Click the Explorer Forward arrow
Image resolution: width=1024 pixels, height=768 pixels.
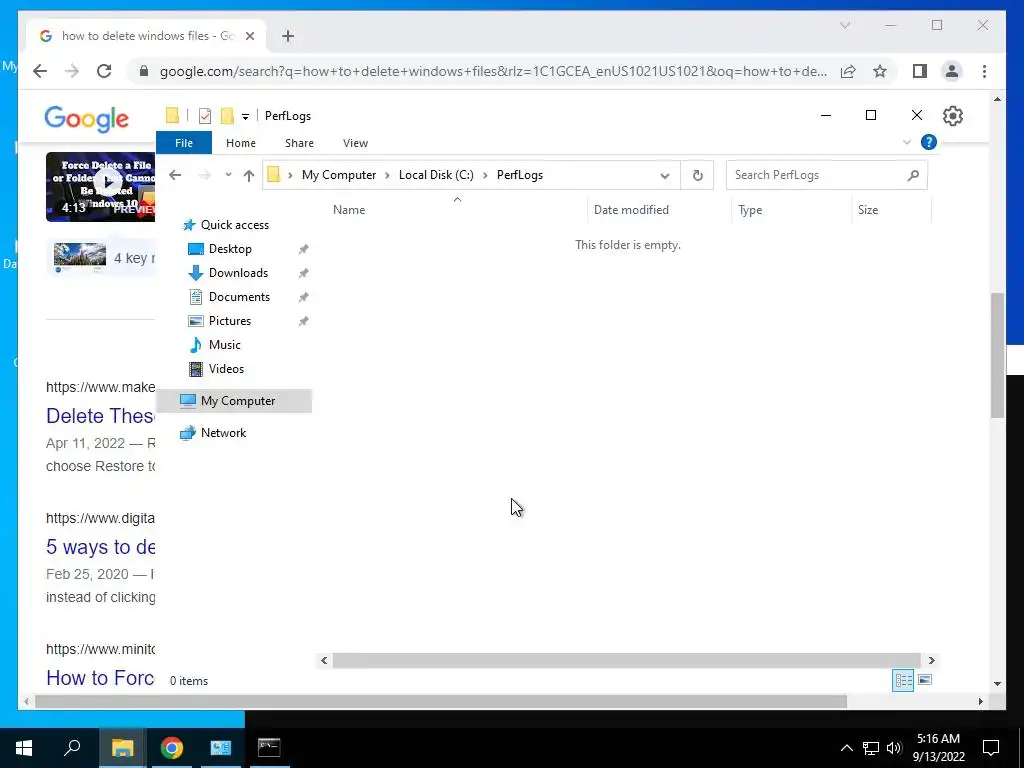[x=204, y=175]
